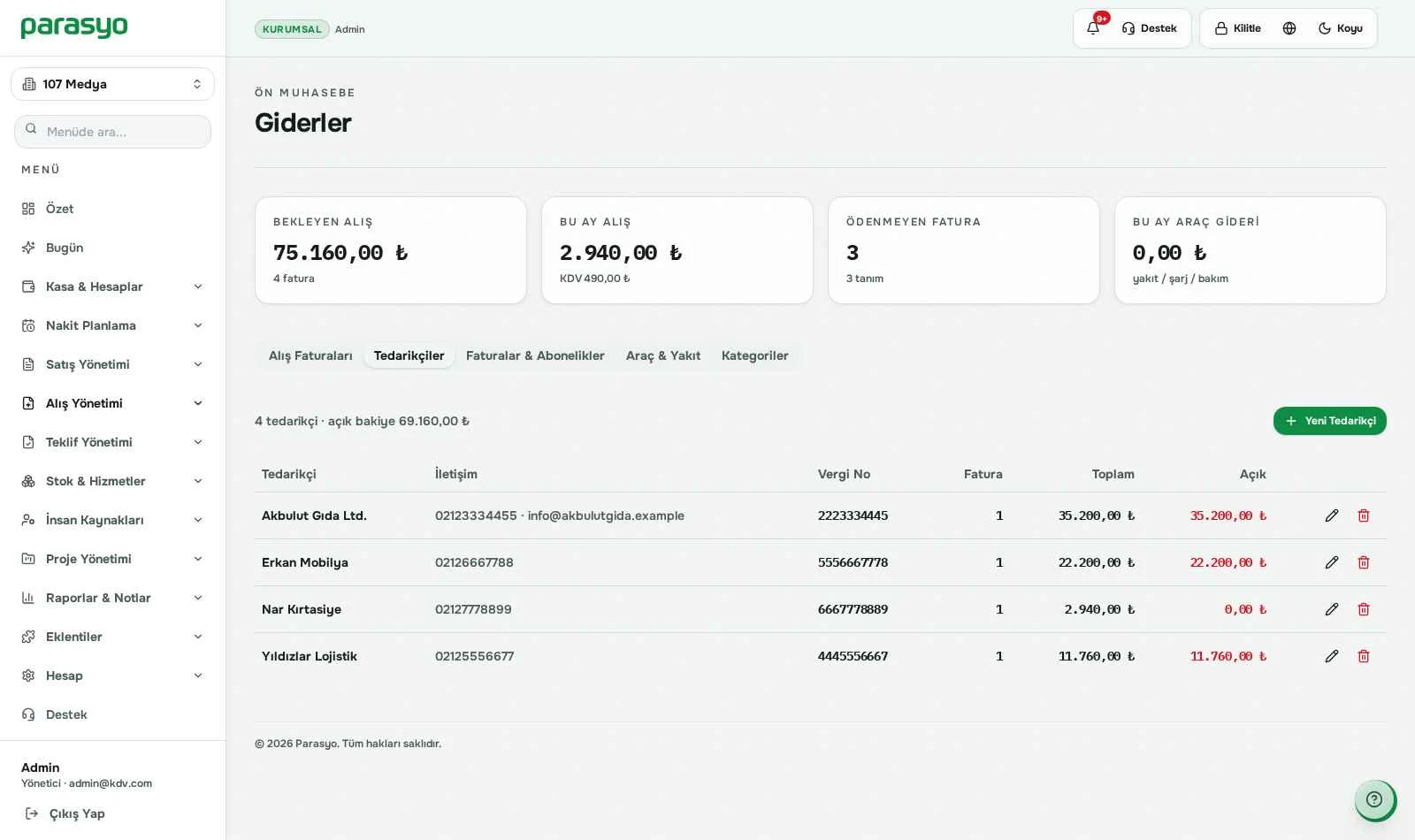Expand Stok & Hizmetler menu
Viewport: 1415px width, 840px height.
coord(112,481)
